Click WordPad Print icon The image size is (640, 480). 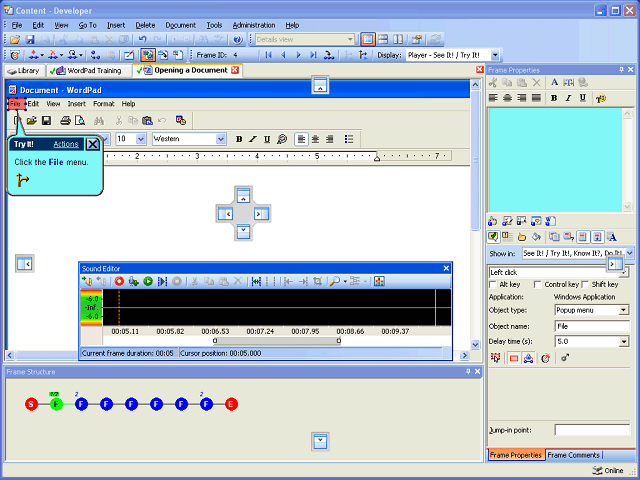65,120
